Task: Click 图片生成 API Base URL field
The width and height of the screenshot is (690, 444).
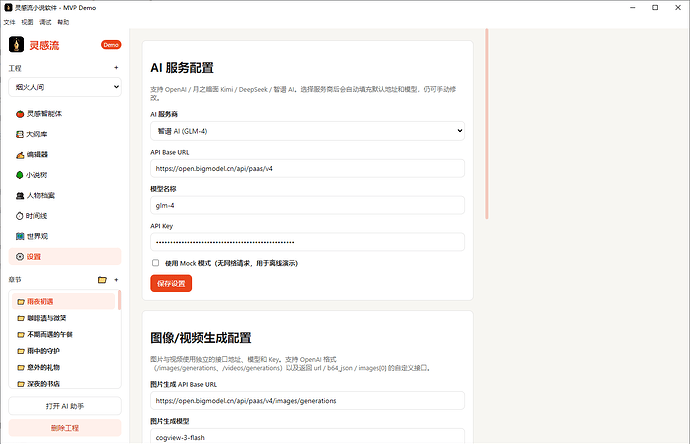Action: [x=308, y=401]
